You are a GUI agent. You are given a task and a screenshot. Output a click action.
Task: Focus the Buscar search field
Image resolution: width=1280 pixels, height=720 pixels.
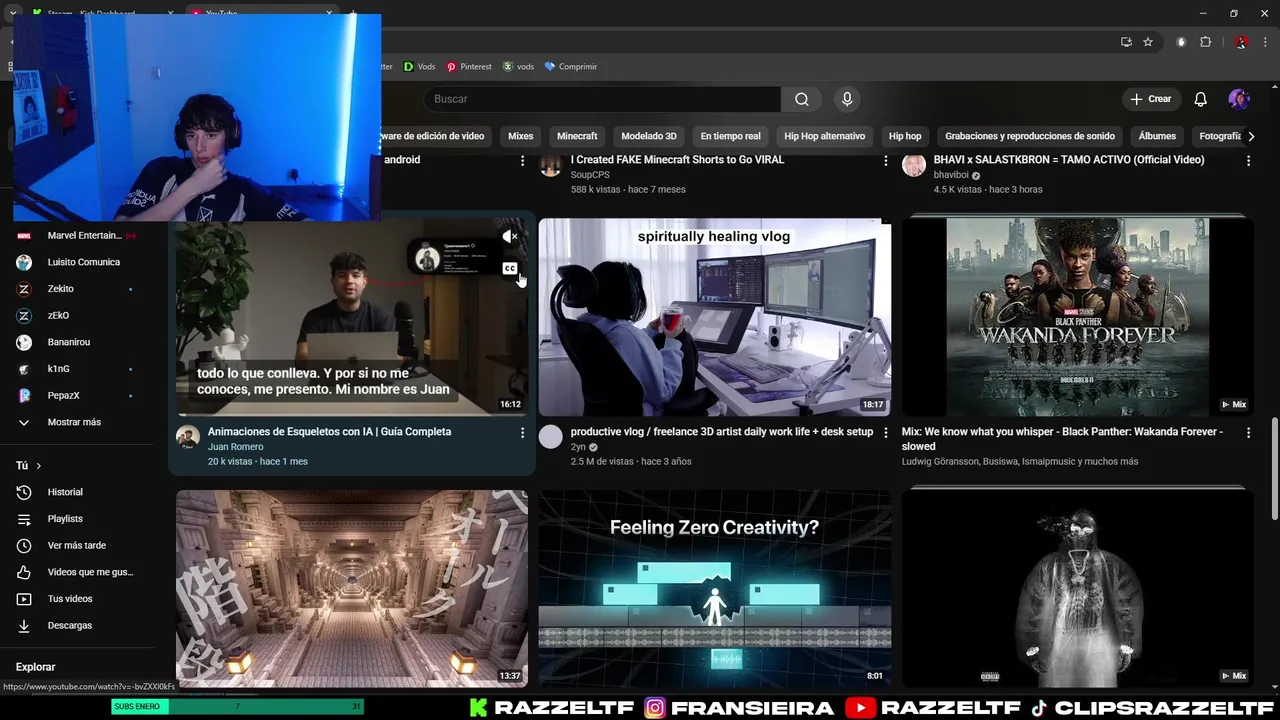pos(602,99)
